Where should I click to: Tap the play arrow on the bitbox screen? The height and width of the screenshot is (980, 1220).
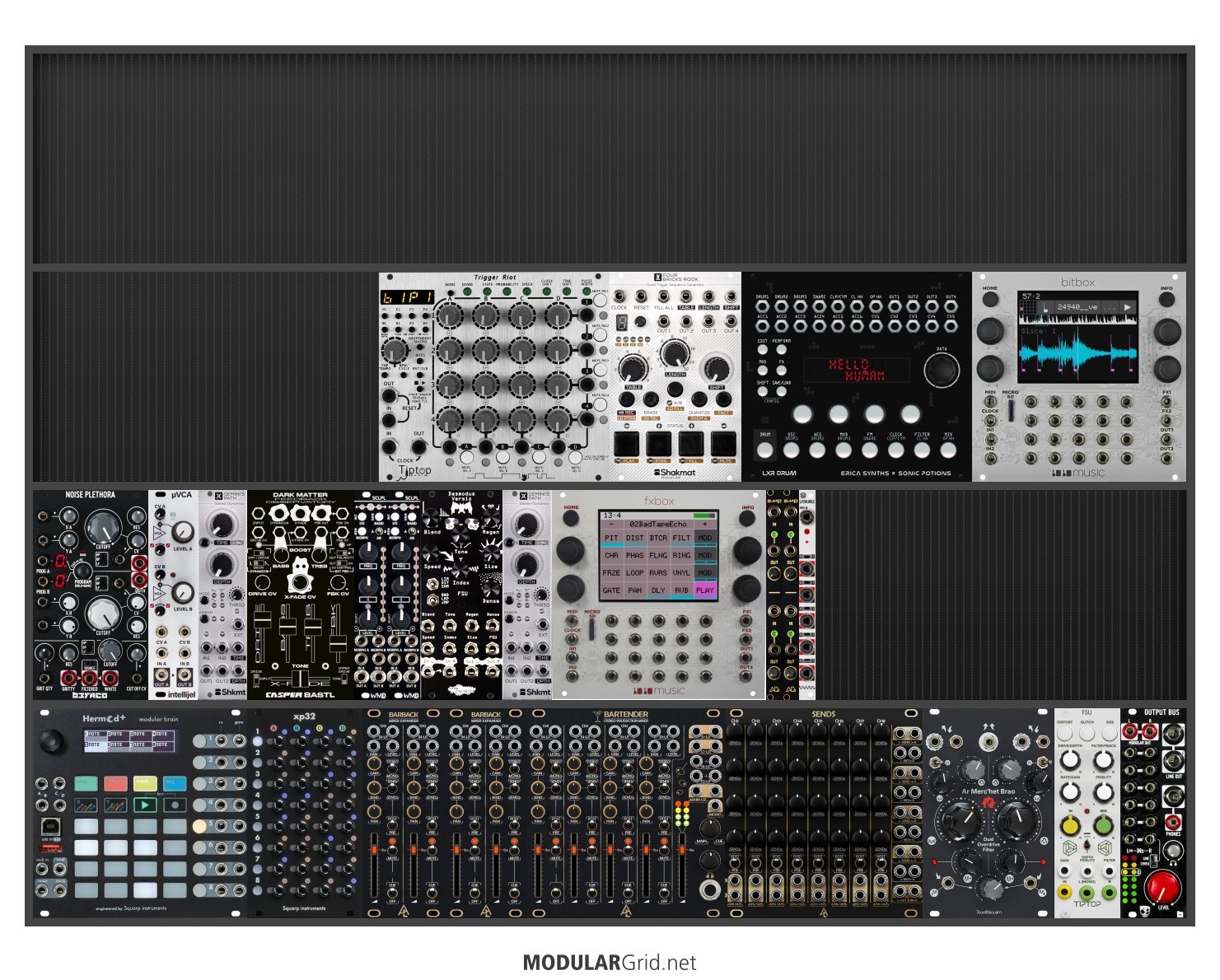click(1127, 307)
